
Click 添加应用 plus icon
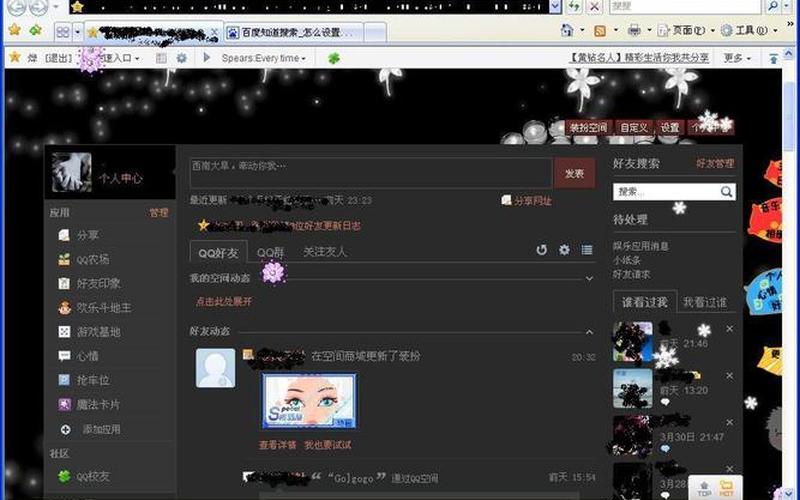coord(65,430)
